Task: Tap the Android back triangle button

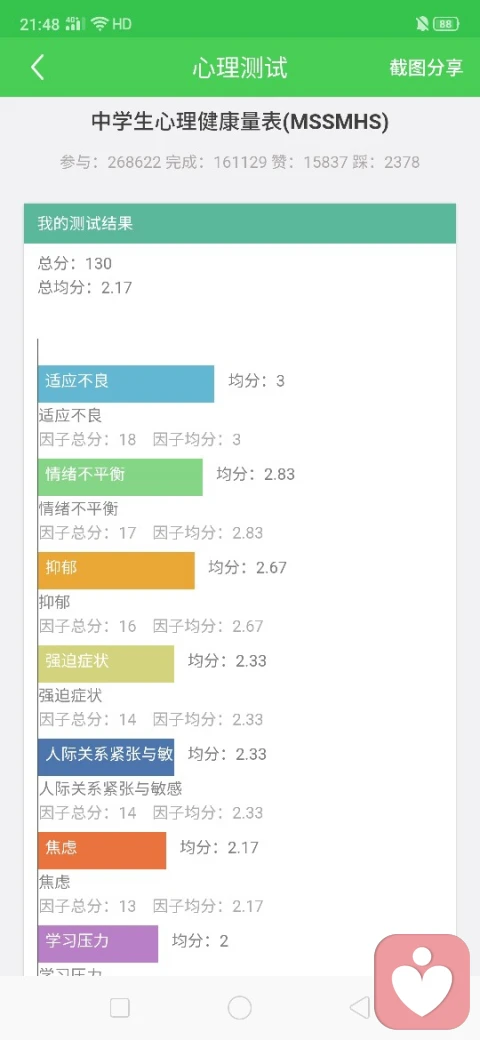Action: point(359,1008)
